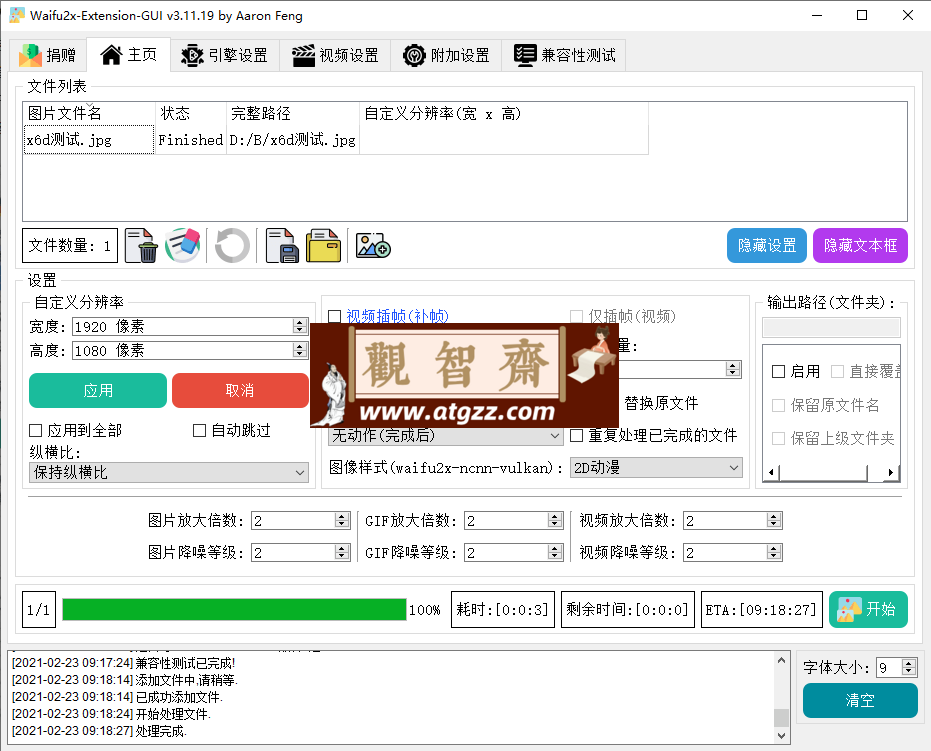
Task: Click the 状态 column header
Action: coord(191,113)
